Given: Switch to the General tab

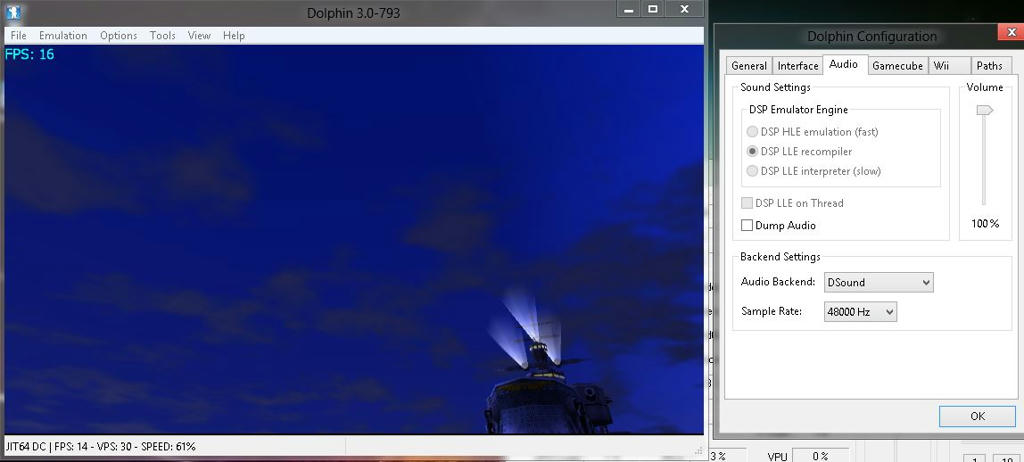Looking at the screenshot, I should coord(749,65).
